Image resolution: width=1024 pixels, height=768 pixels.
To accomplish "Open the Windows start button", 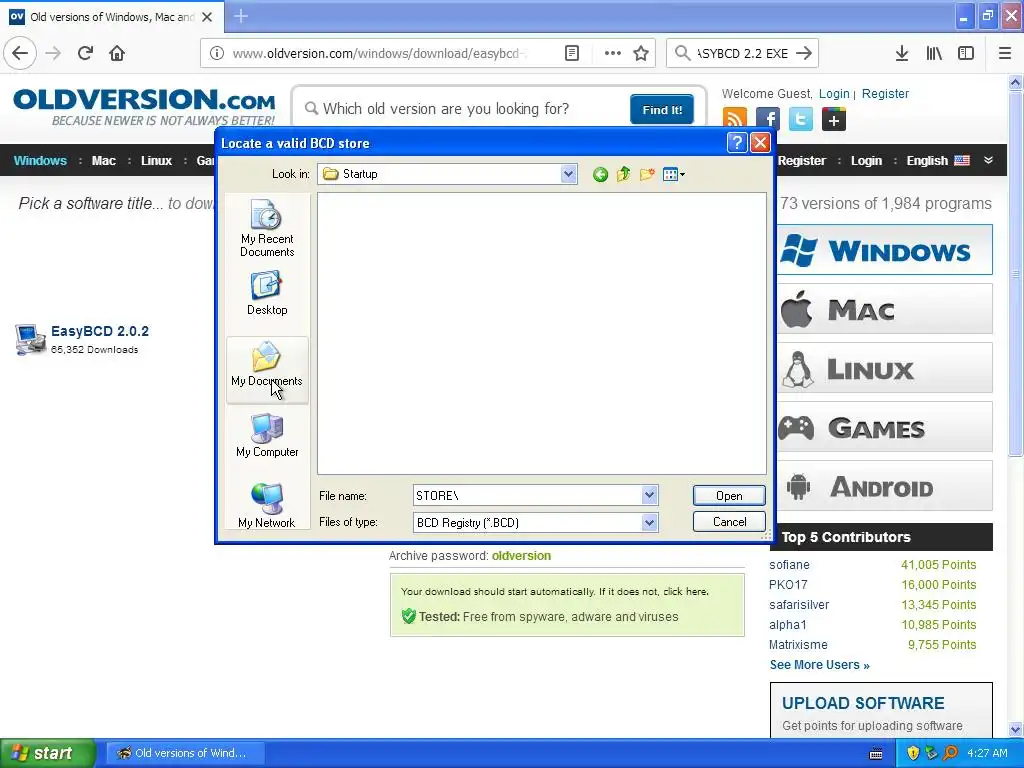I will [x=47, y=753].
